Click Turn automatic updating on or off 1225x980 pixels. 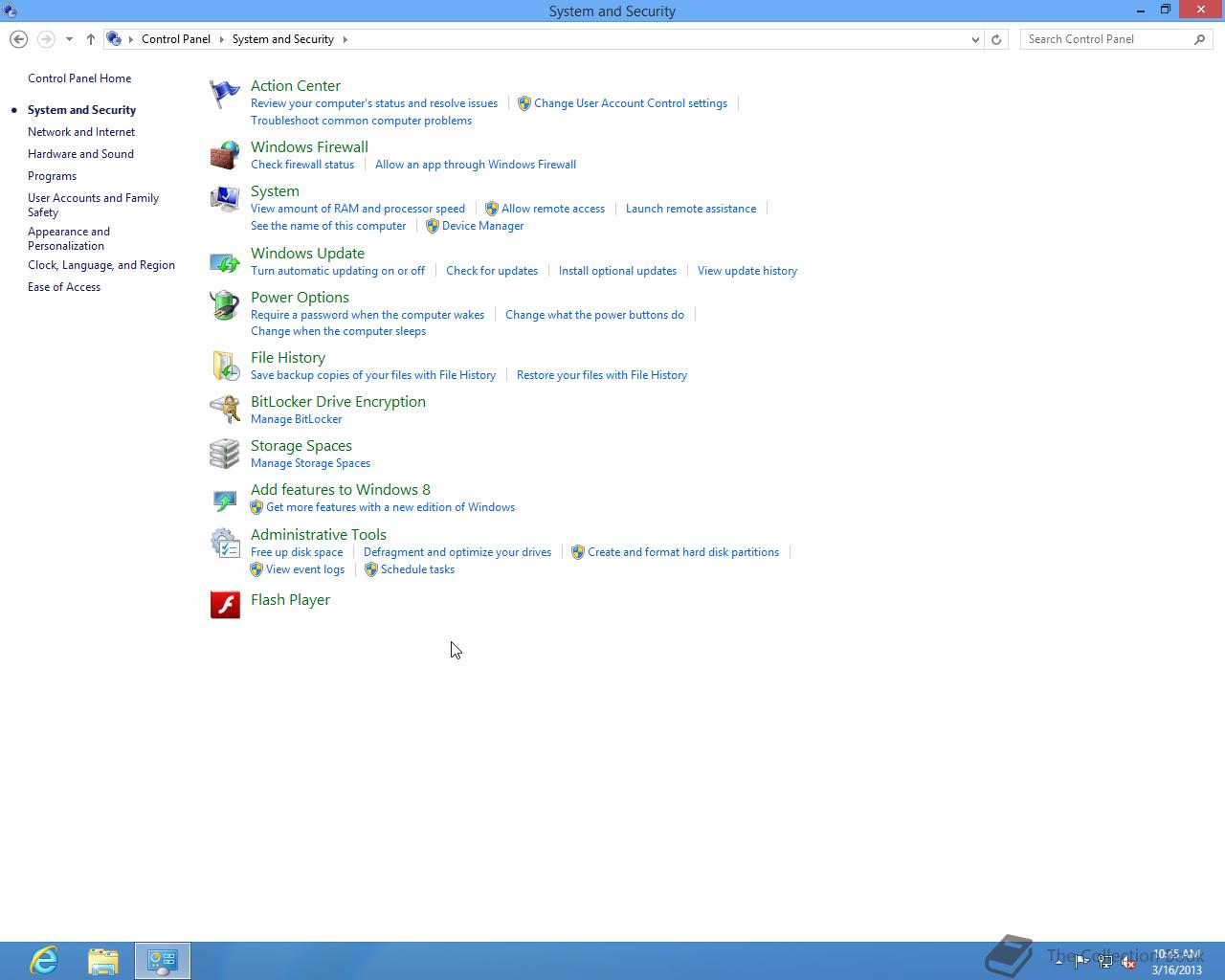click(x=338, y=271)
